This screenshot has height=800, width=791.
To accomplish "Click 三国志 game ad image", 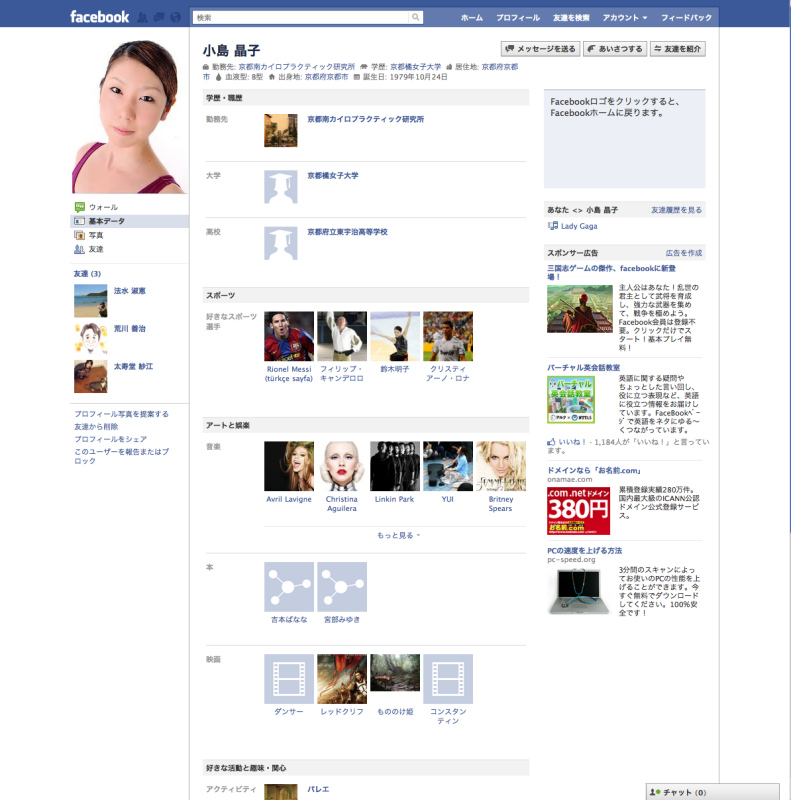I will pos(580,309).
